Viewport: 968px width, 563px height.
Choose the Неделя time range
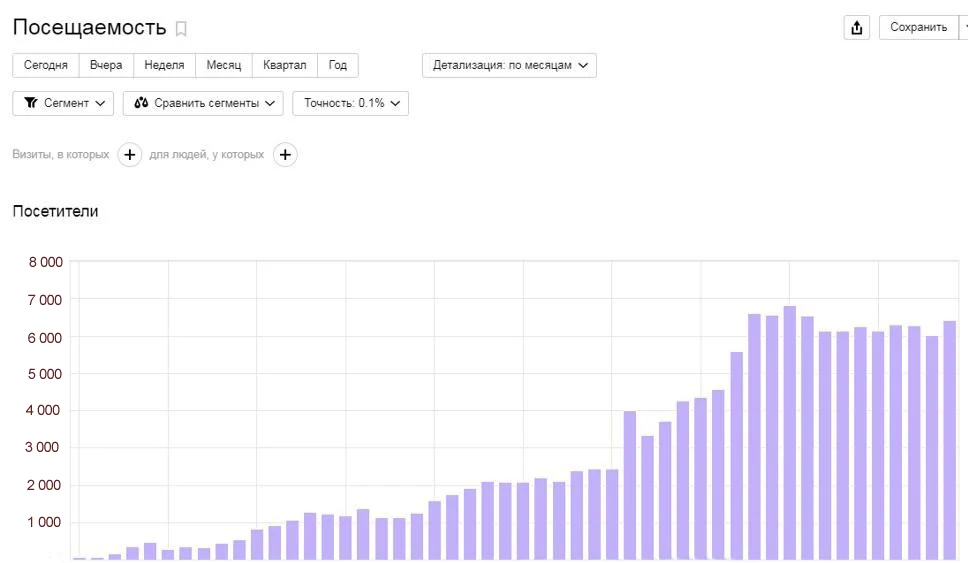point(164,65)
